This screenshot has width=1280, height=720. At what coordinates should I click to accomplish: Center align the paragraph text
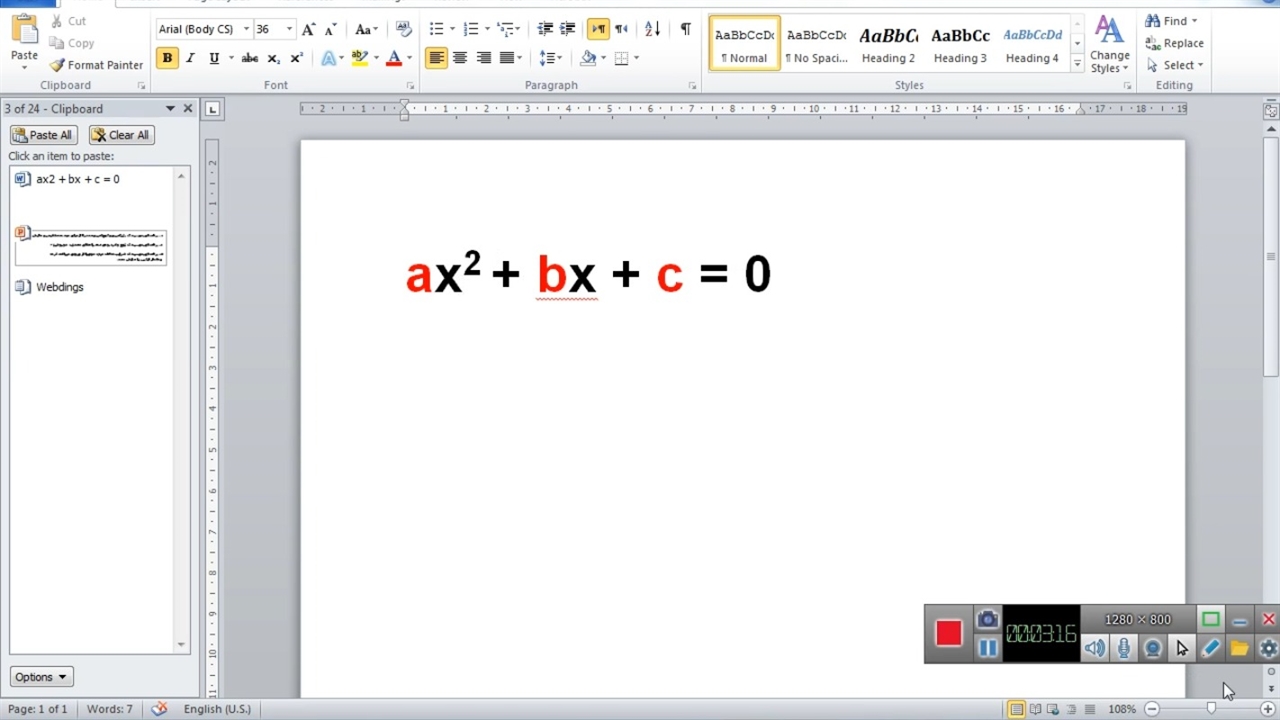(x=460, y=58)
